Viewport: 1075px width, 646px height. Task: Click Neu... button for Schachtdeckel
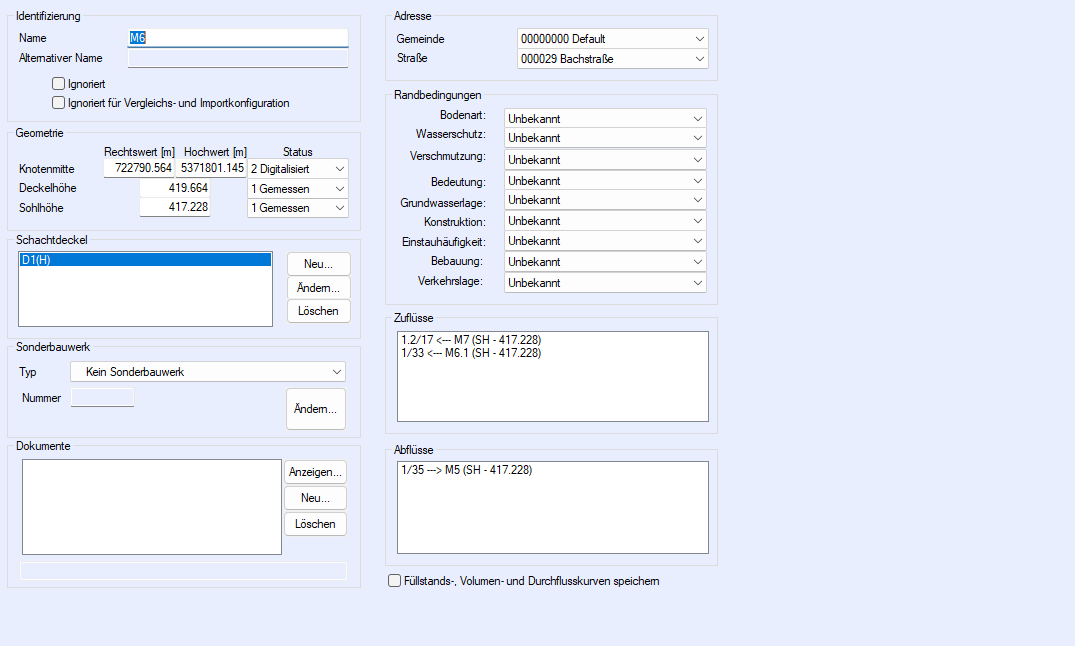(x=318, y=264)
